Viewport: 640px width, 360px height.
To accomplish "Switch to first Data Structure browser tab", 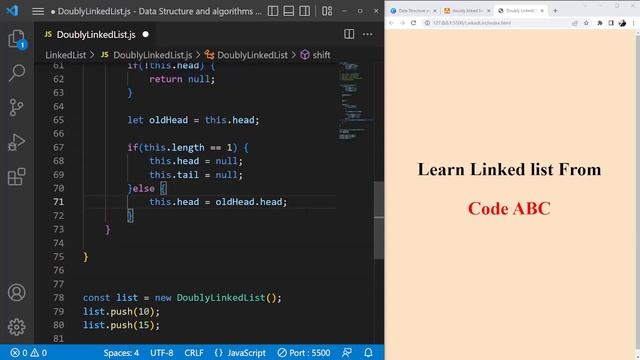I will click(413, 11).
